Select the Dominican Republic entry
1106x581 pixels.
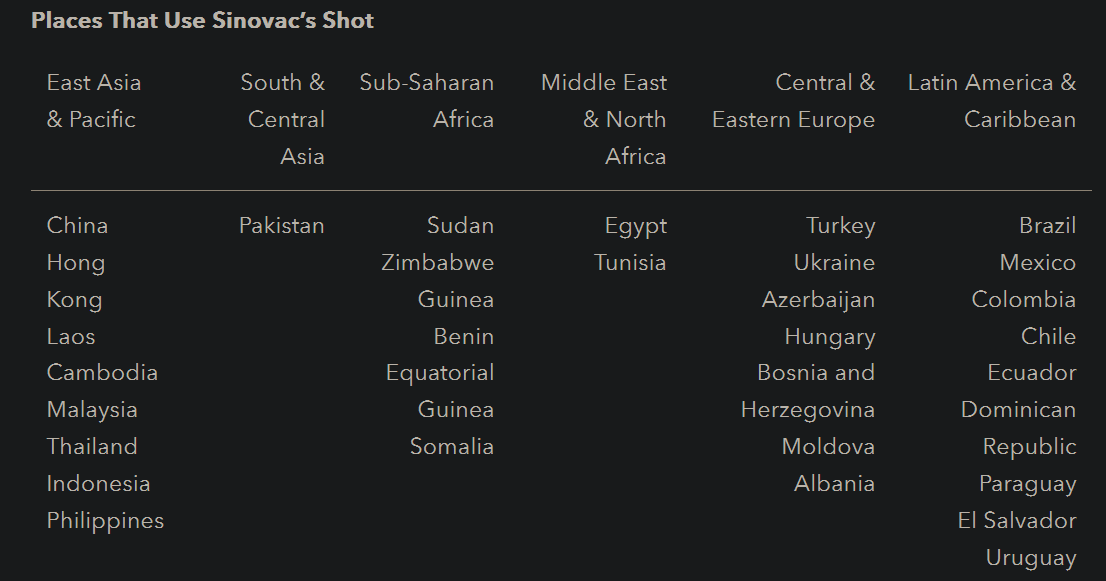pyautogui.click(x=1019, y=428)
